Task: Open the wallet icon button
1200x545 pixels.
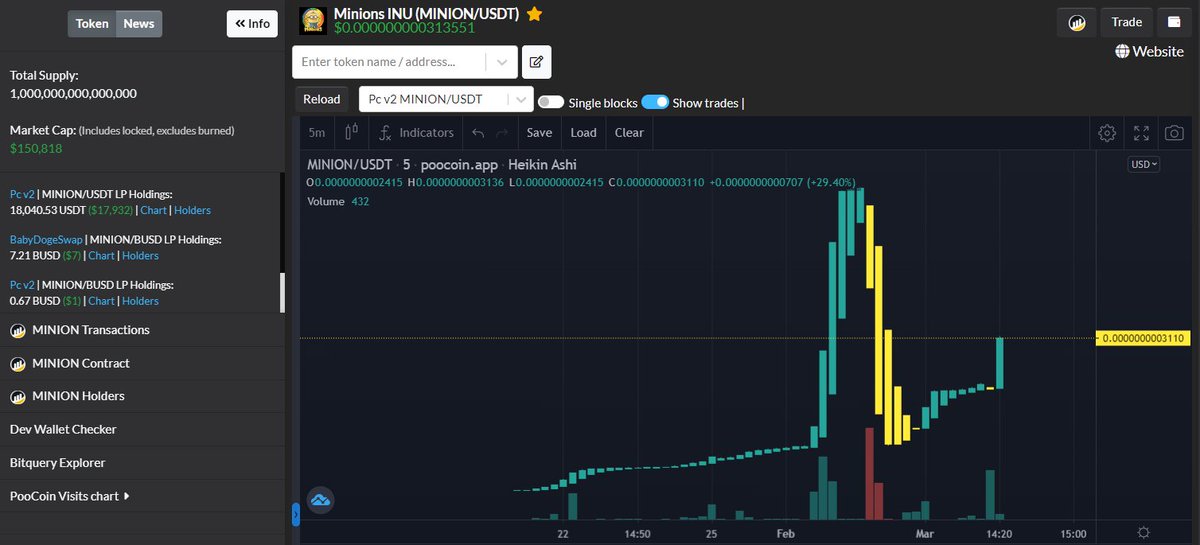Action: pos(1172,22)
